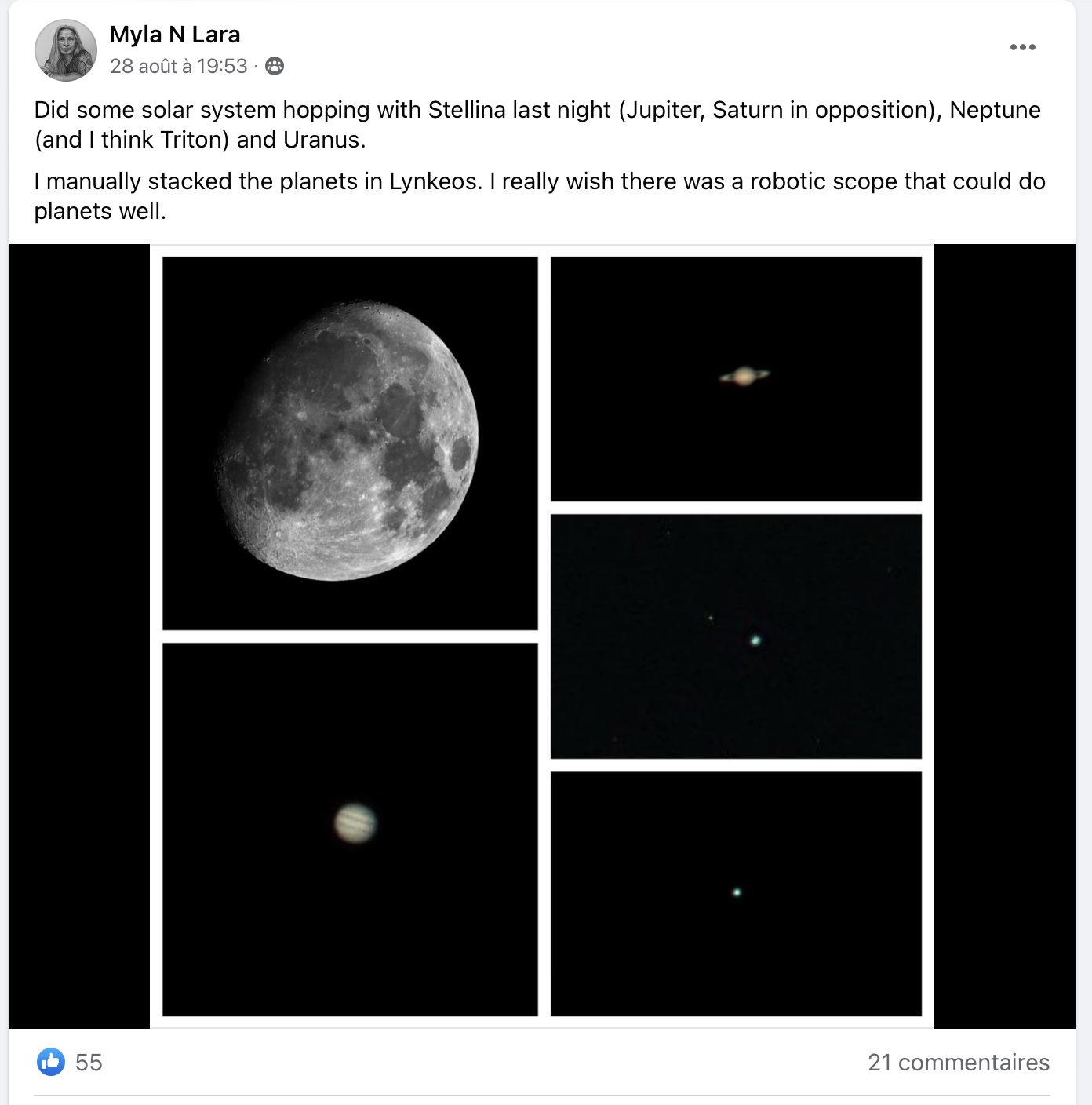Click the faint Triton dot near Neptune
Screen dimensions: 1092x1105
coord(711,618)
